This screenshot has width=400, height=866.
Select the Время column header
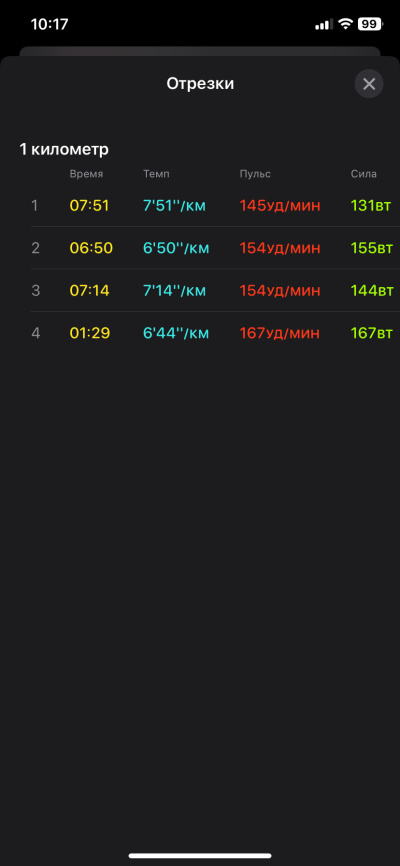pos(86,174)
